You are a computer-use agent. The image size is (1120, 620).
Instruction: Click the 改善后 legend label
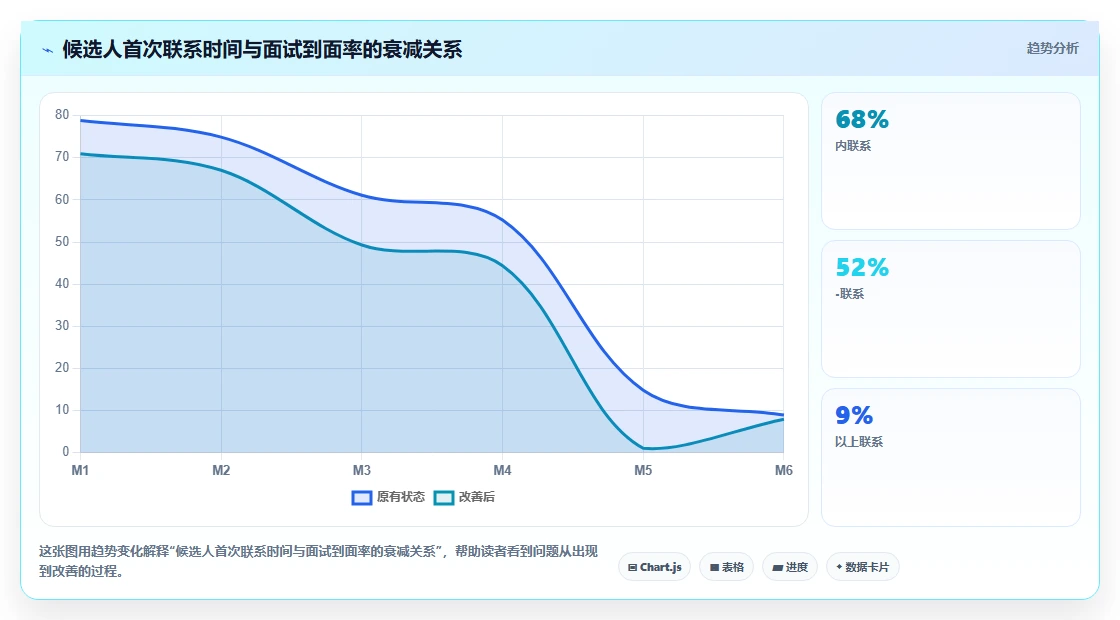pyautogui.click(x=476, y=497)
